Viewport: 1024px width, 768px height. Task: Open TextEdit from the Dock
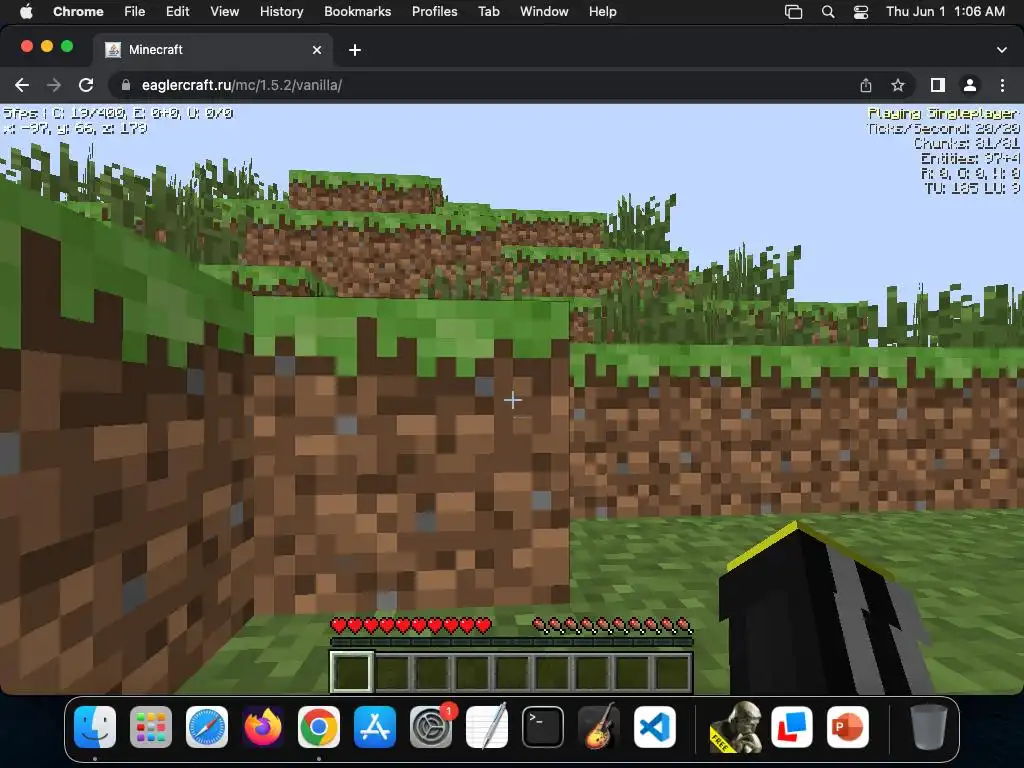pos(487,727)
